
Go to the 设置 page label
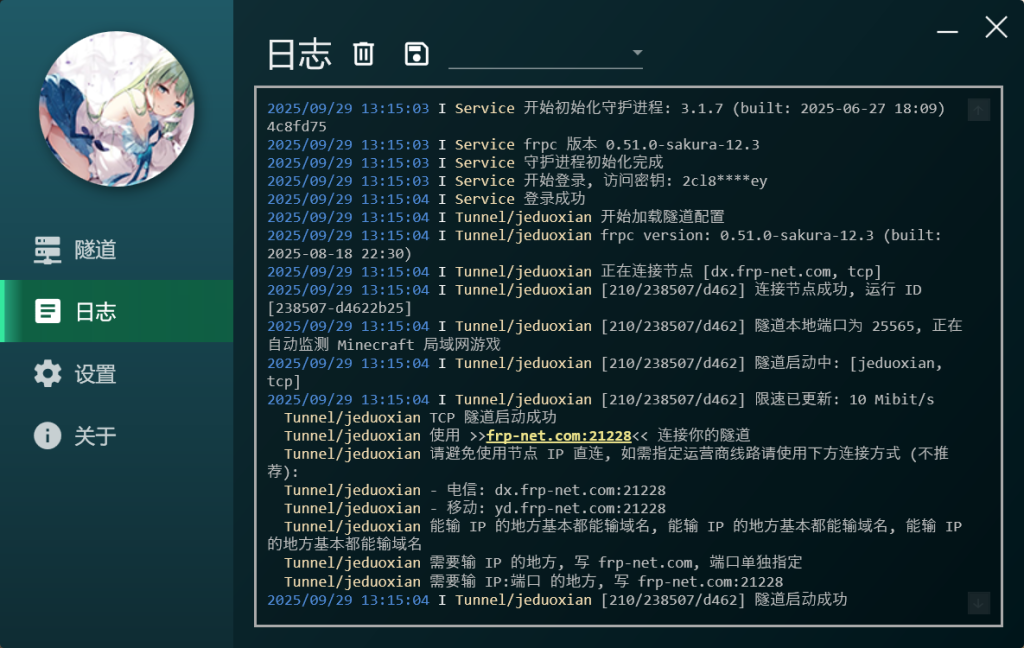pyautogui.click(x=96, y=374)
